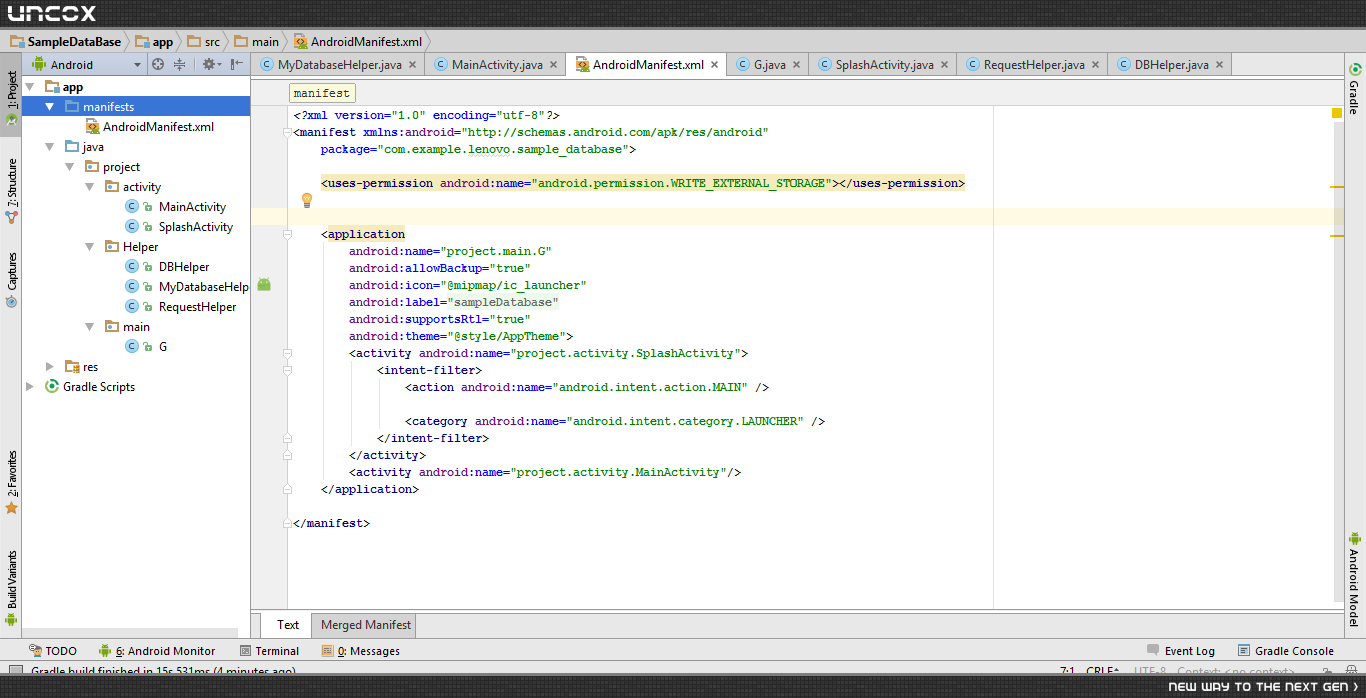Toggle the 2: Favorites side tab
The image size is (1366, 698).
(x=11, y=482)
